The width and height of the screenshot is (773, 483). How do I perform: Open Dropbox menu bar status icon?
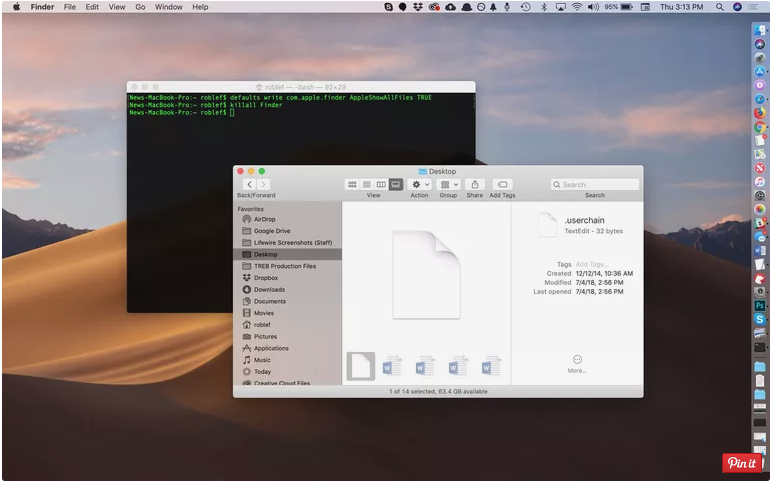[x=418, y=7]
